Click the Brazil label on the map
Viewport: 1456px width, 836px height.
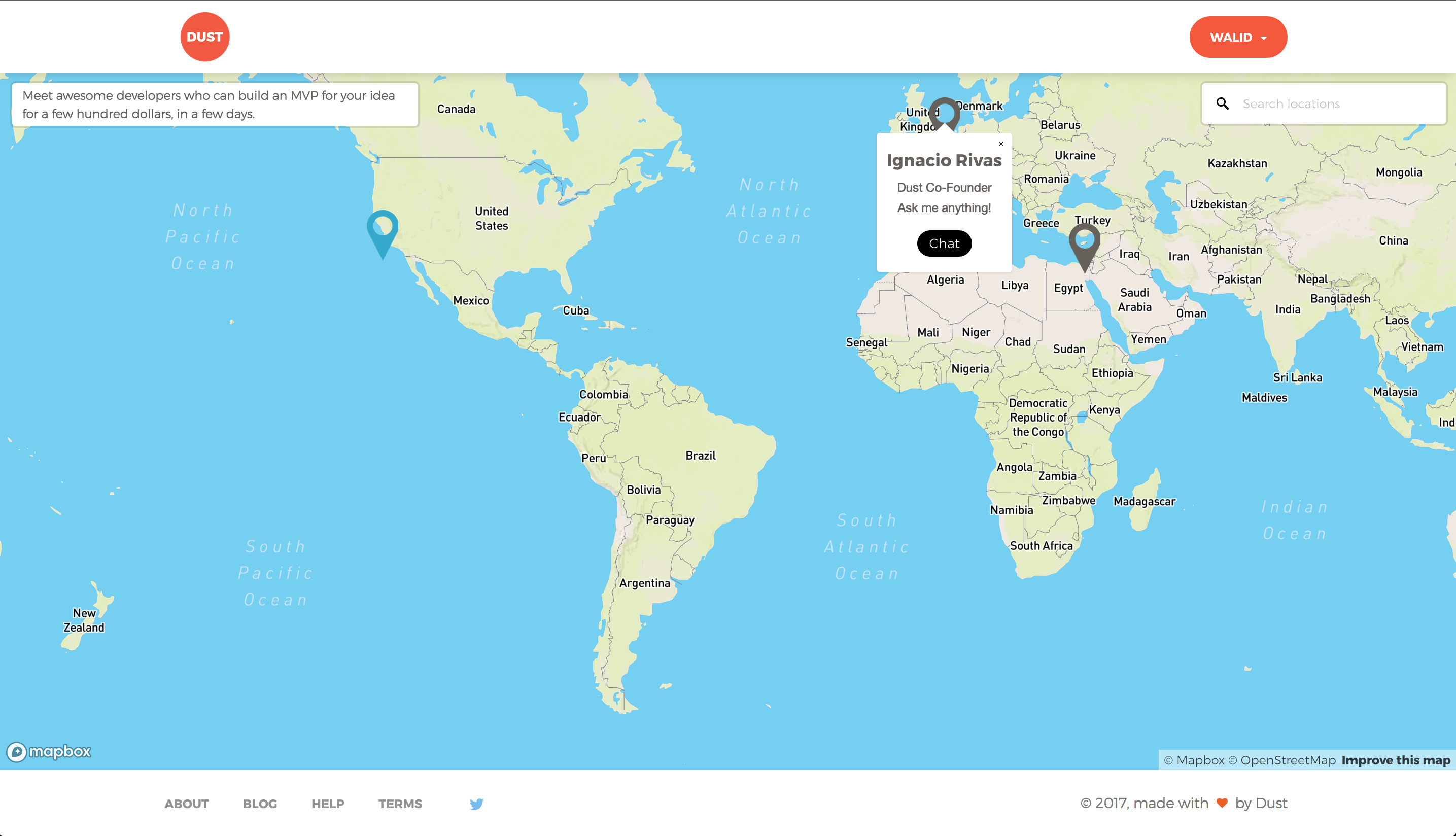pos(701,456)
